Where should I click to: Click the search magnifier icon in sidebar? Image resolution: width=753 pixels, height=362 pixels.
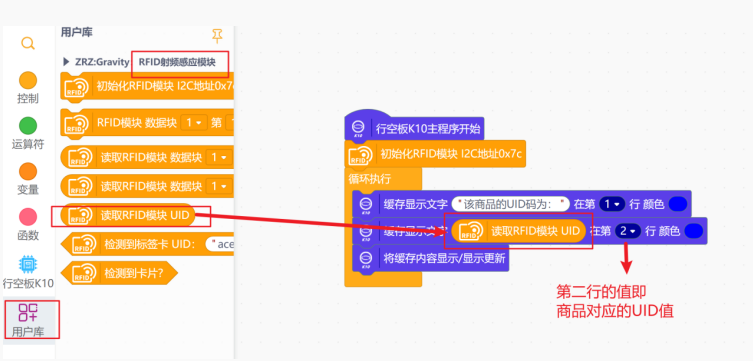pyautogui.click(x=28, y=44)
